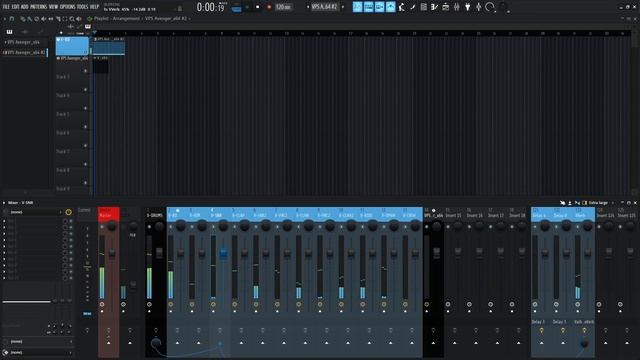Click the highlighted blue track 1 header
Image resolution: width=640 pixels, height=360 pixels.
coord(72,46)
